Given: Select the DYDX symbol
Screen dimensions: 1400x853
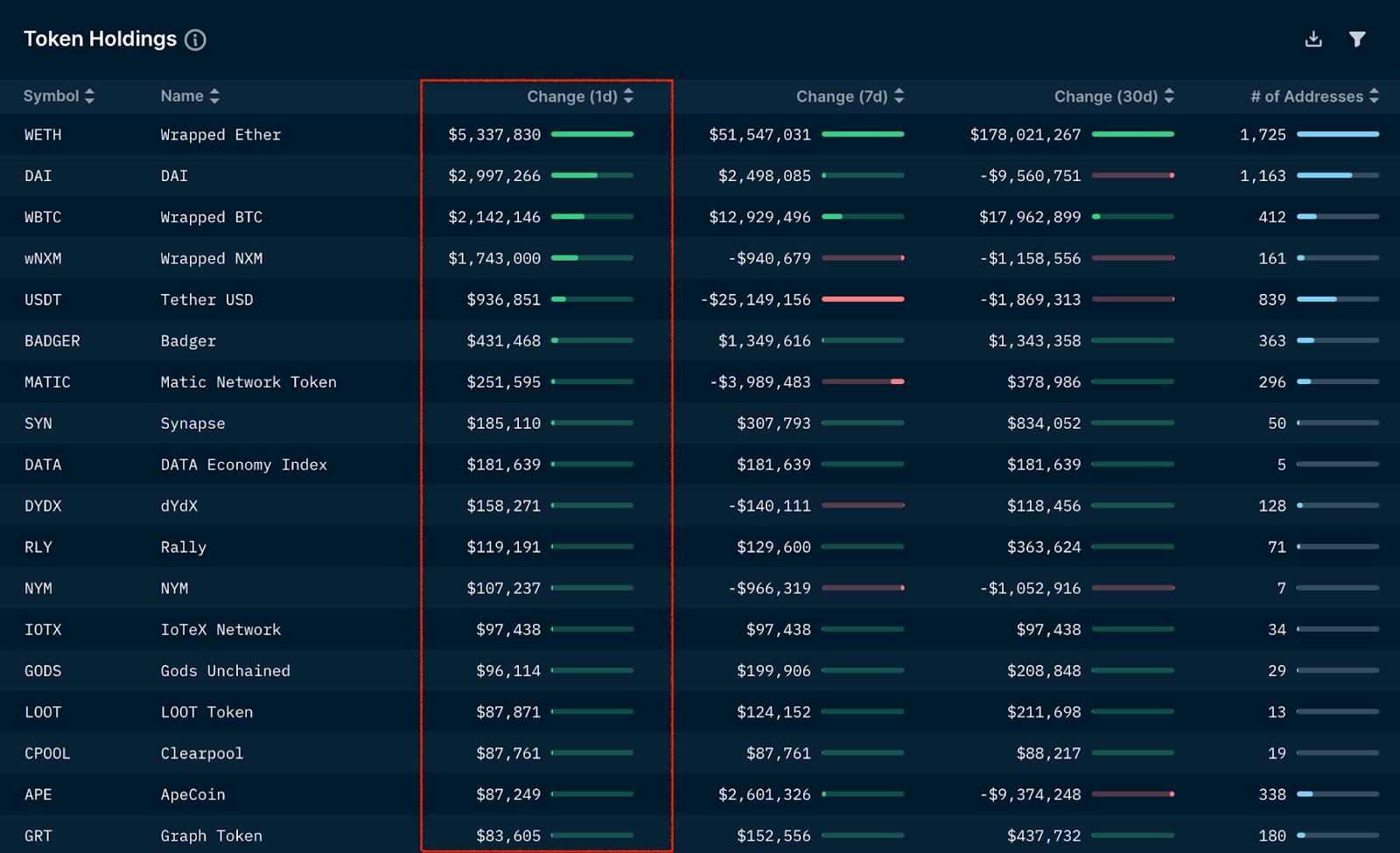Looking at the screenshot, I should (43, 506).
